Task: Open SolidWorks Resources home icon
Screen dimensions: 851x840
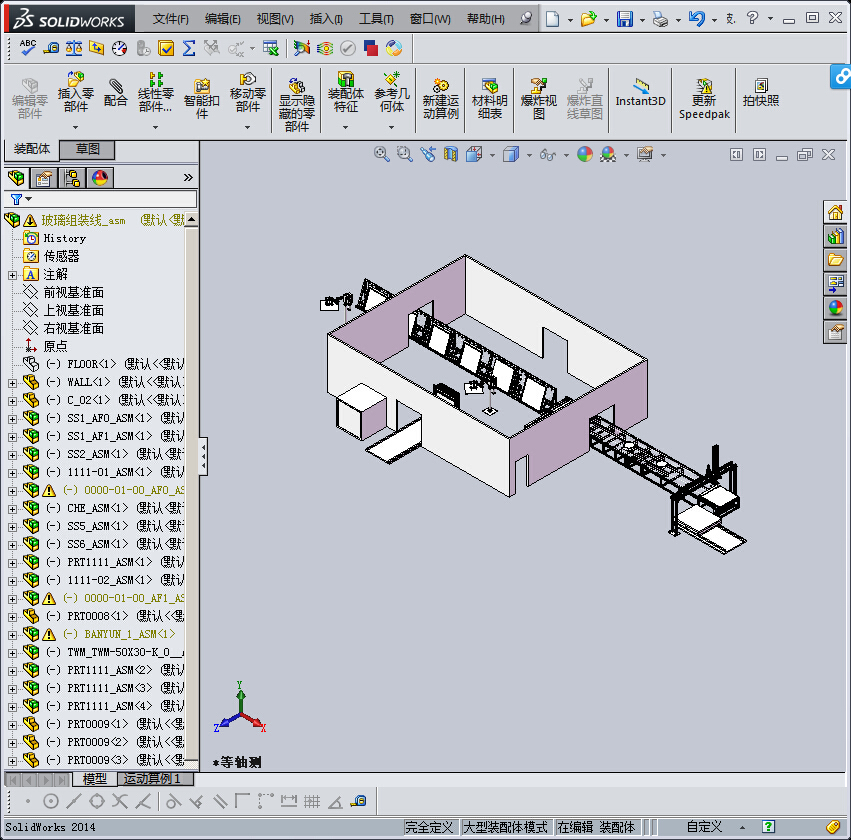Action: click(835, 212)
